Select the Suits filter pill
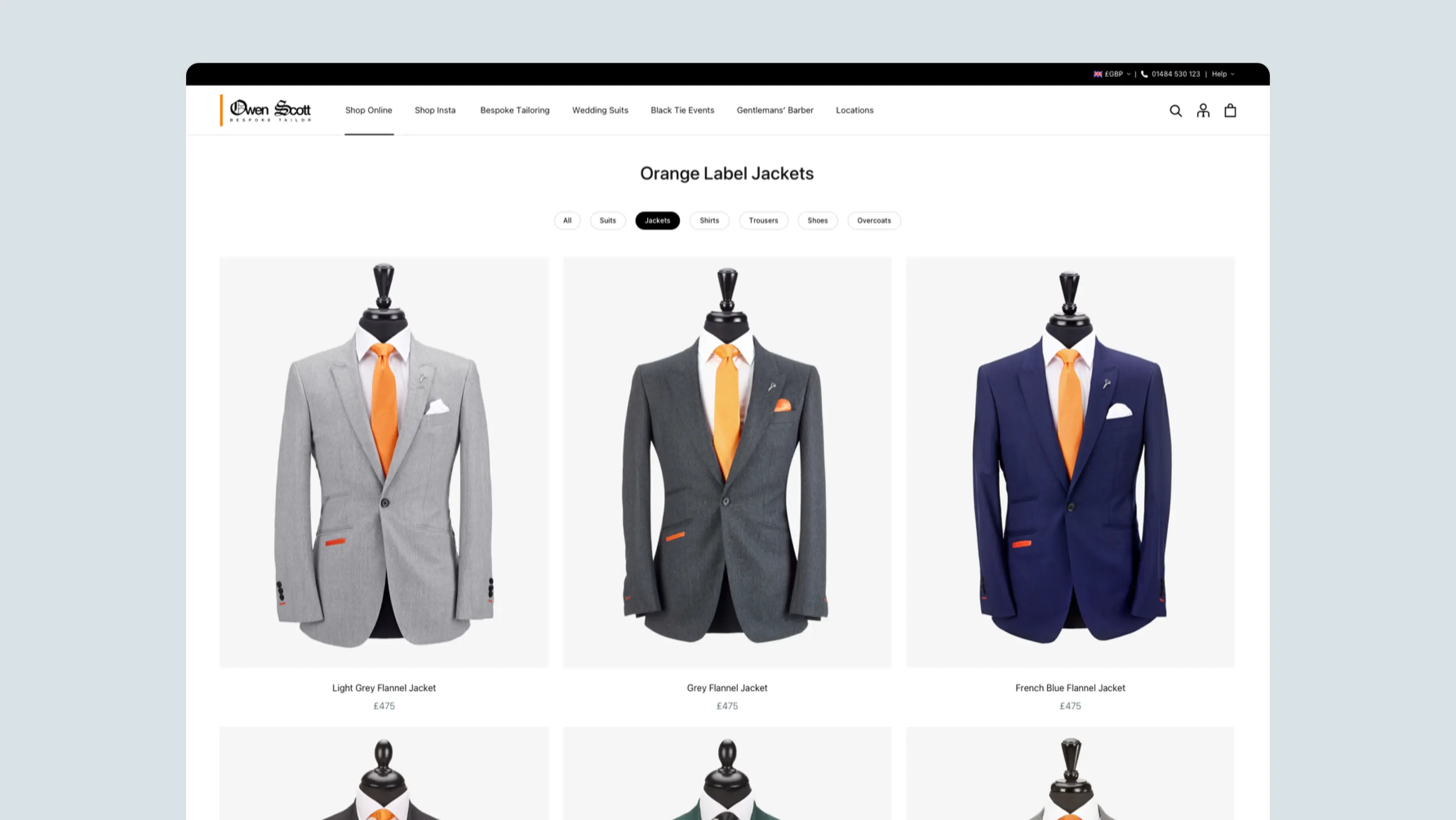 coord(608,220)
